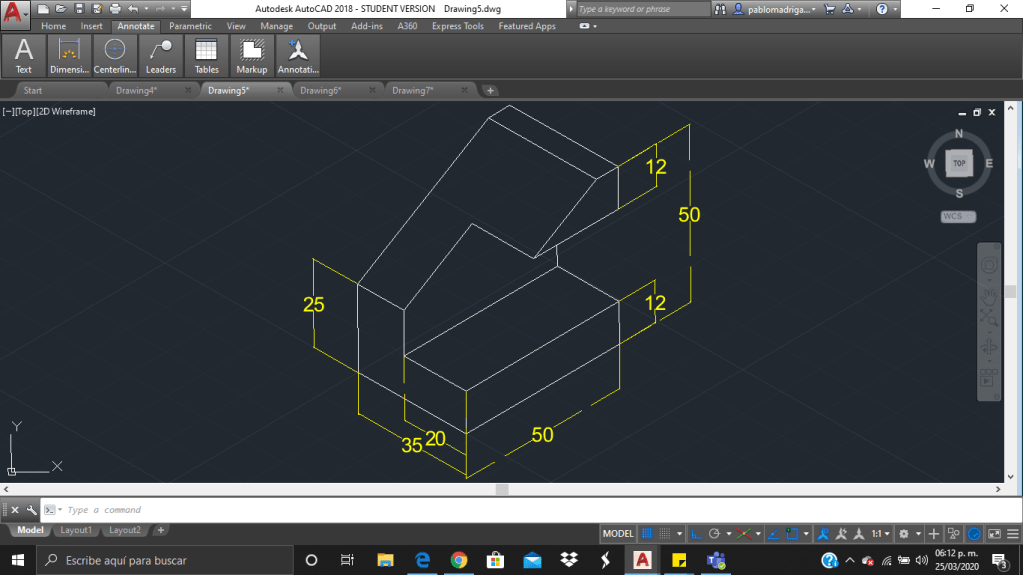Click the TOP face of the ViewCube

coord(958,163)
